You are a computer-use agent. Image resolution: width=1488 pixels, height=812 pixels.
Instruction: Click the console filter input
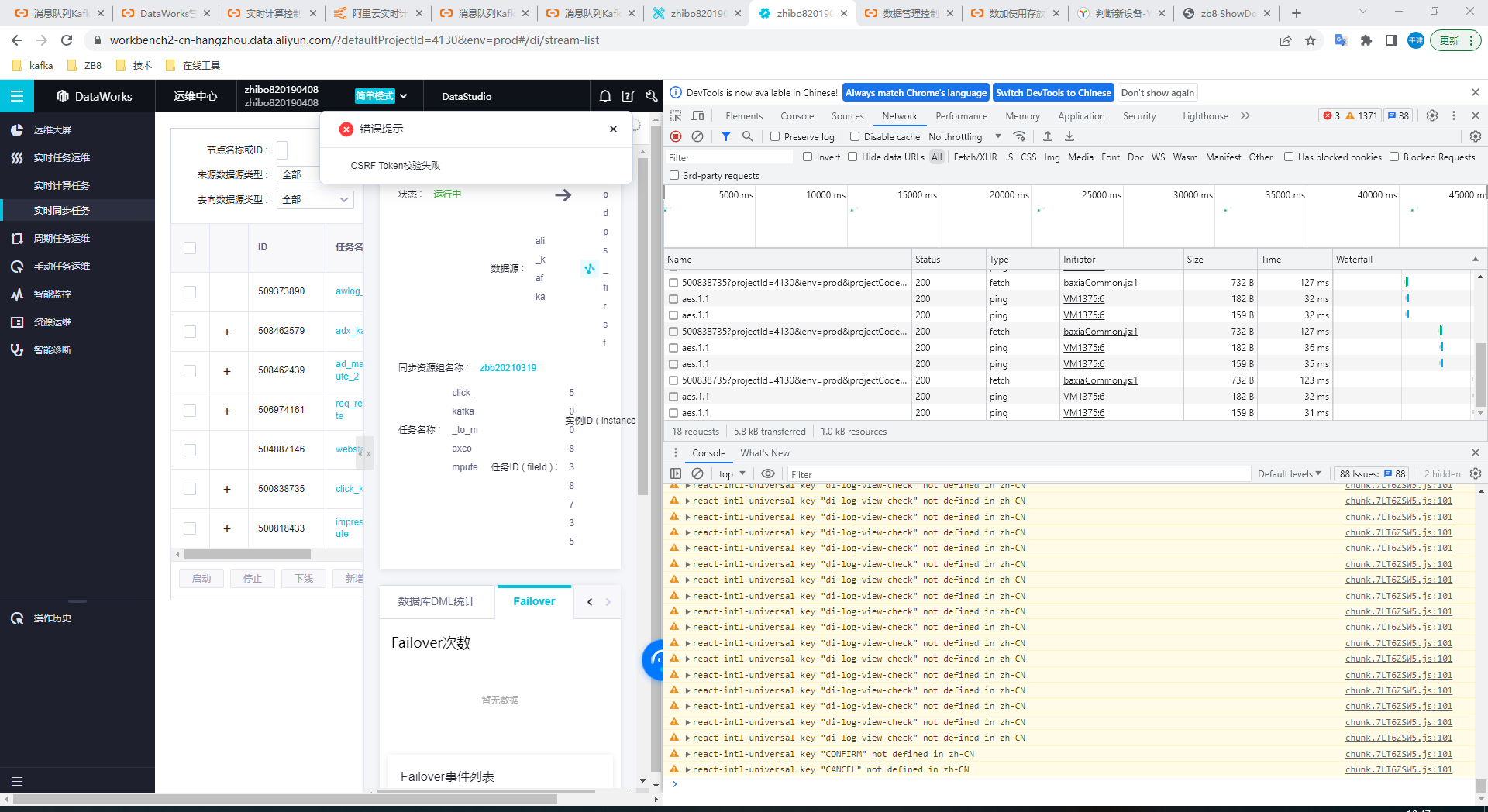(1018, 474)
